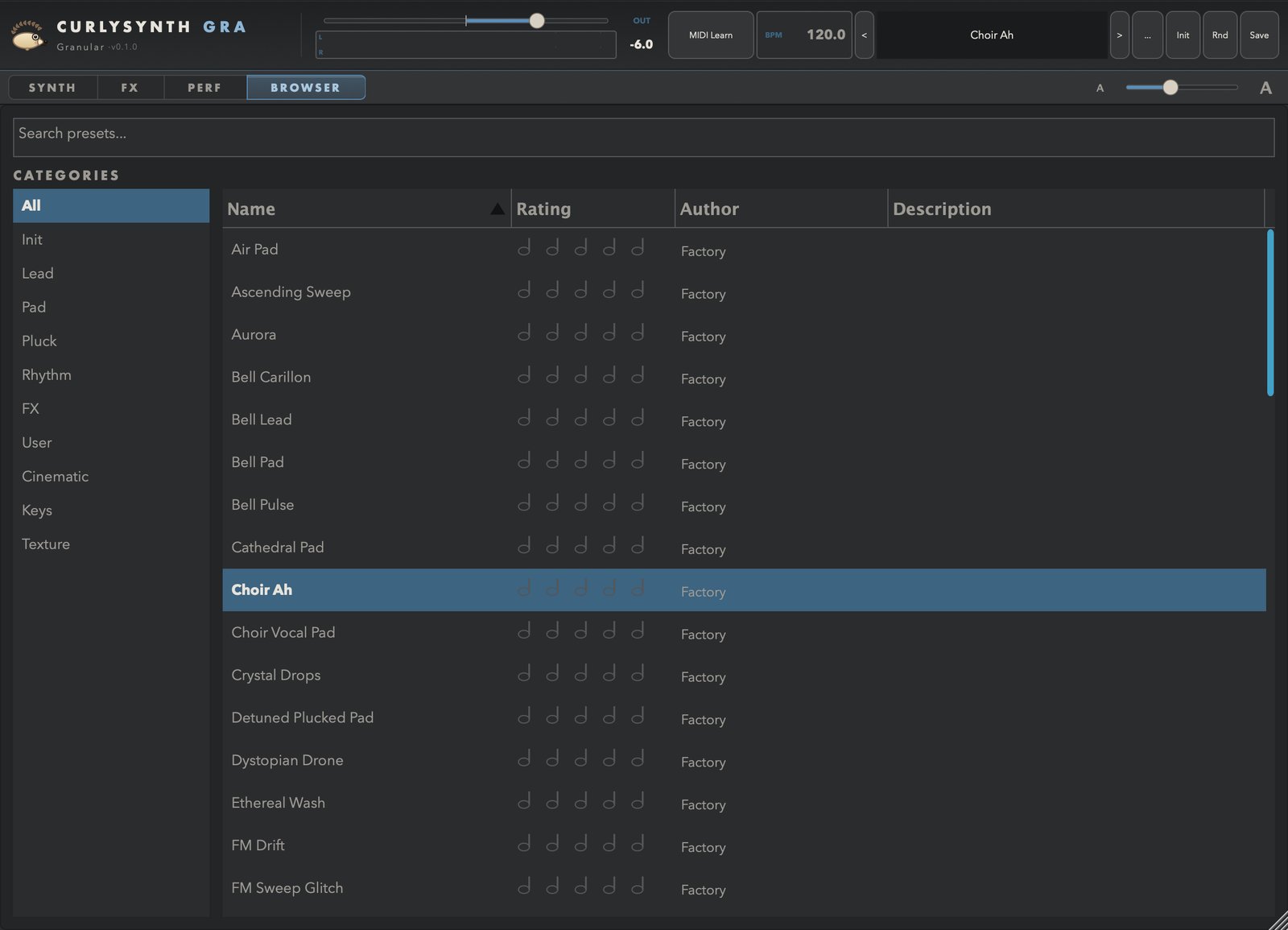Select the Bell Lead preset
The image size is (1288, 930).
pyautogui.click(x=744, y=420)
